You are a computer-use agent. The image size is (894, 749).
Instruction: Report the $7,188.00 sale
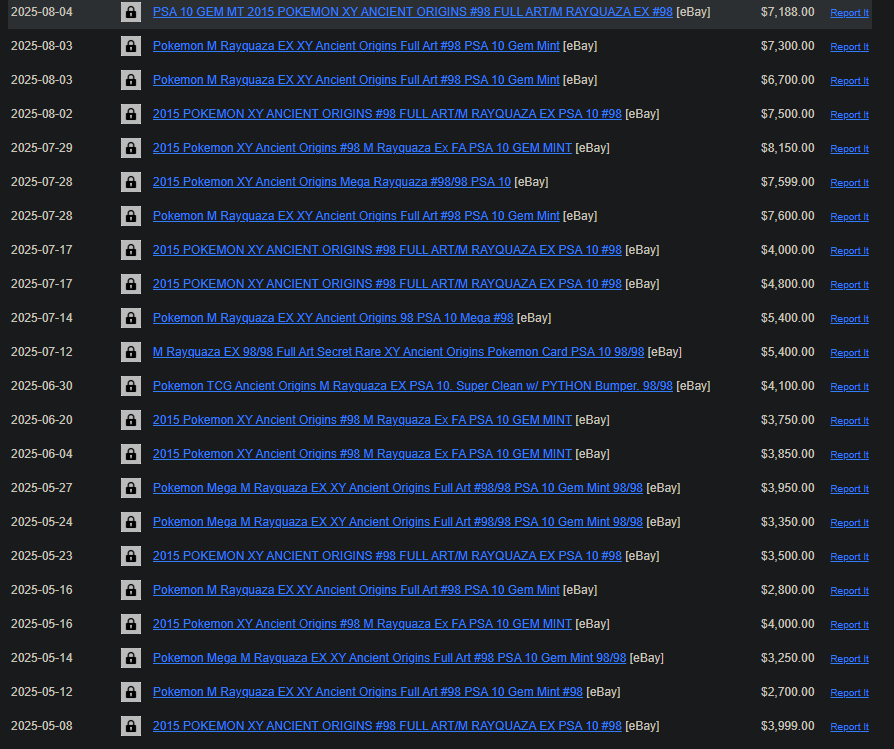pyautogui.click(x=850, y=13)
